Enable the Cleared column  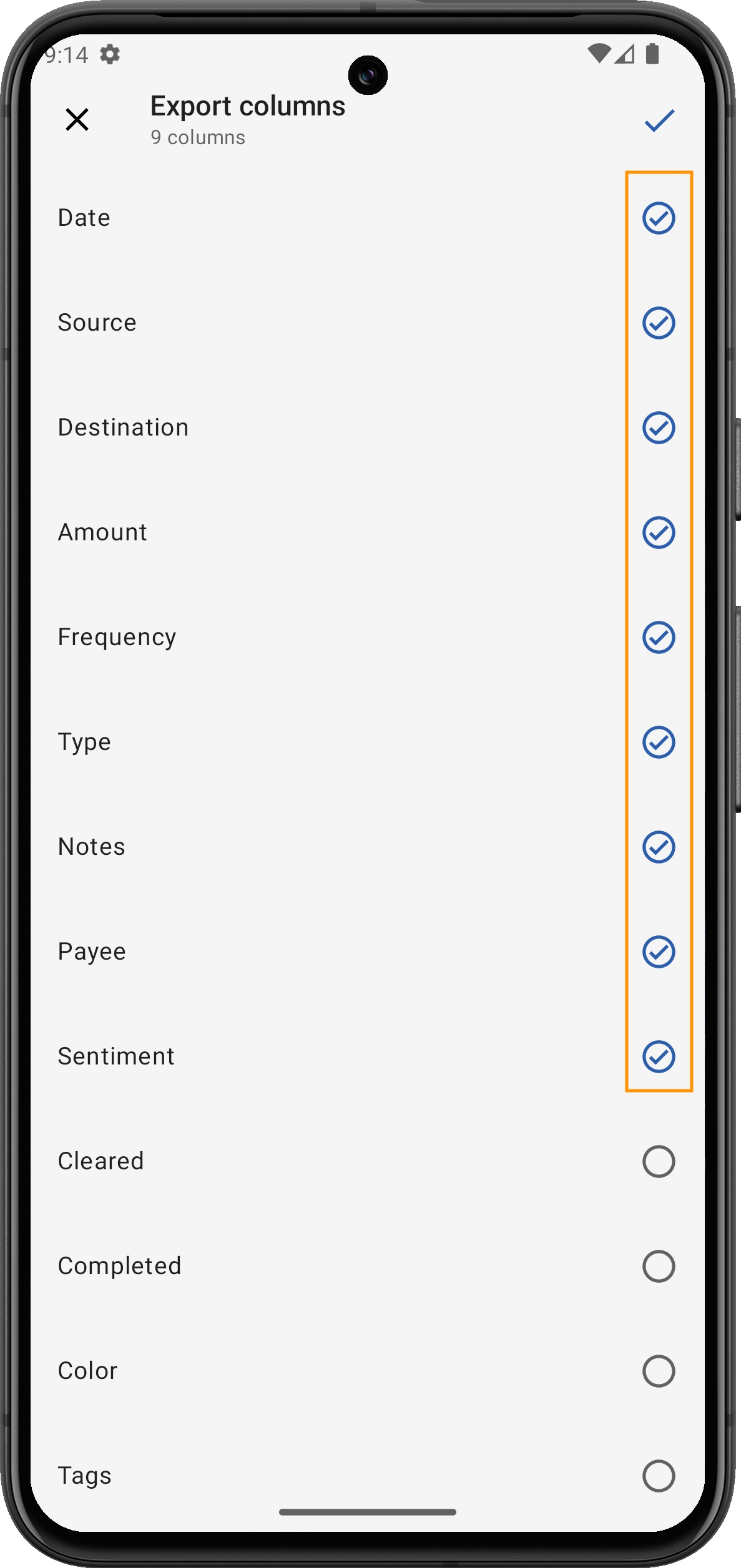[x=659, y=1162]
